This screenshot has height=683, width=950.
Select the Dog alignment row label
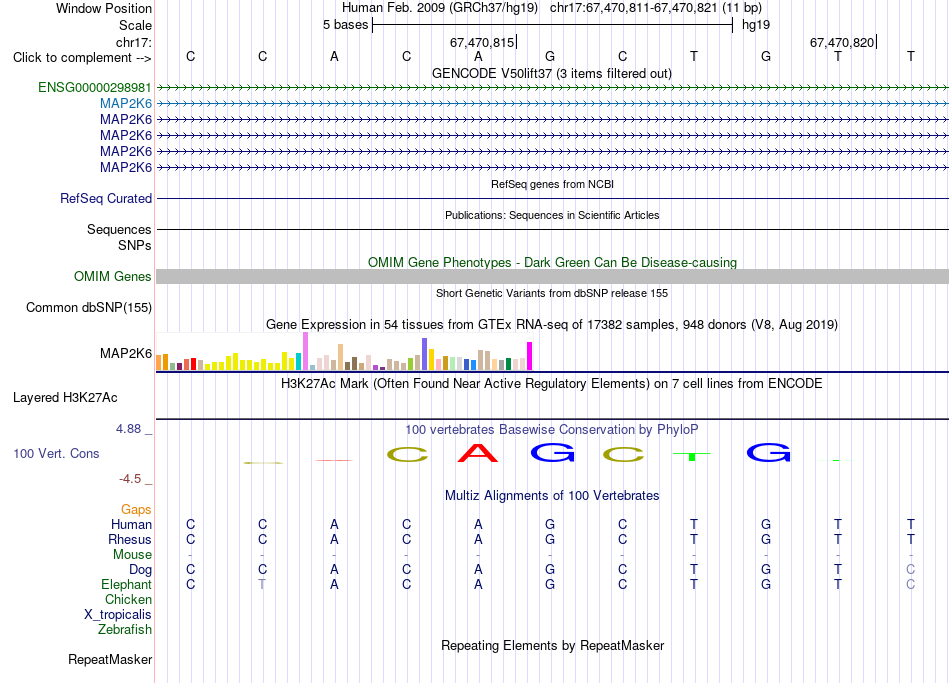141,570
